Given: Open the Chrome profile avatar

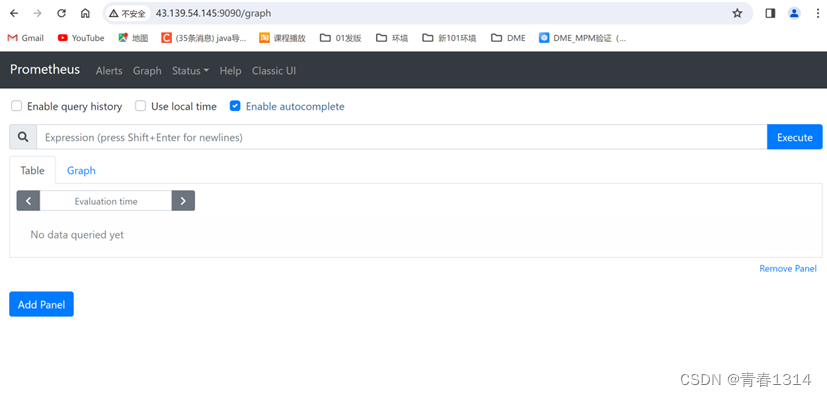Looking at the screenshot, I should click(x=794, y=14).
